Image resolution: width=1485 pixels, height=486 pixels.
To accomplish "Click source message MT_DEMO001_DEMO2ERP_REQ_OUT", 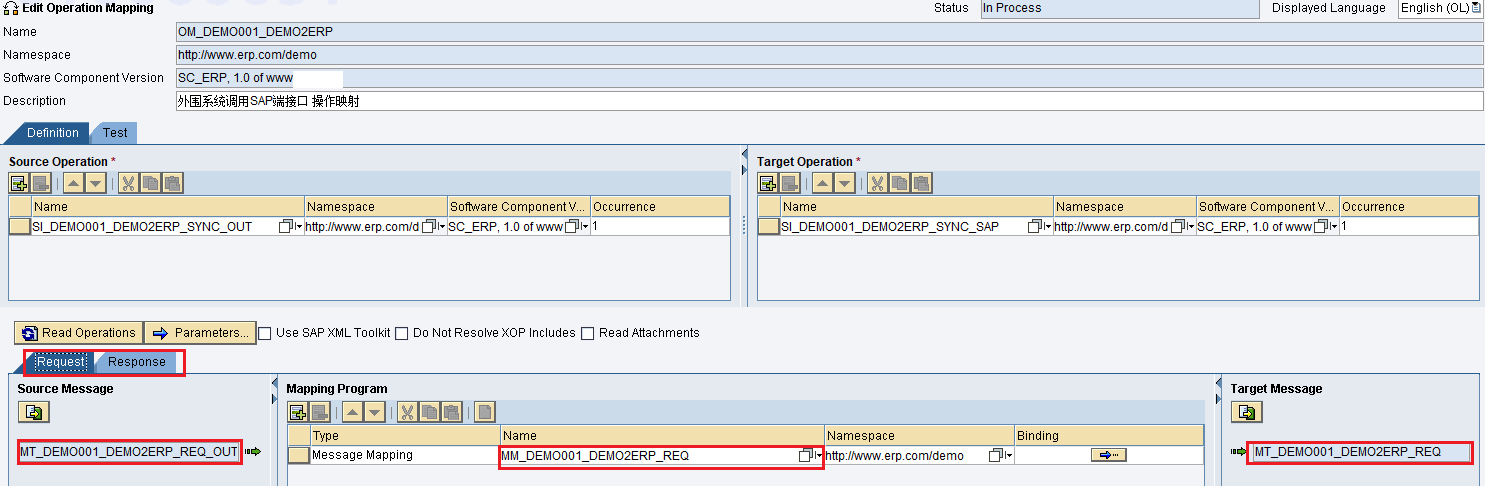I will click(x=129, y=452).
